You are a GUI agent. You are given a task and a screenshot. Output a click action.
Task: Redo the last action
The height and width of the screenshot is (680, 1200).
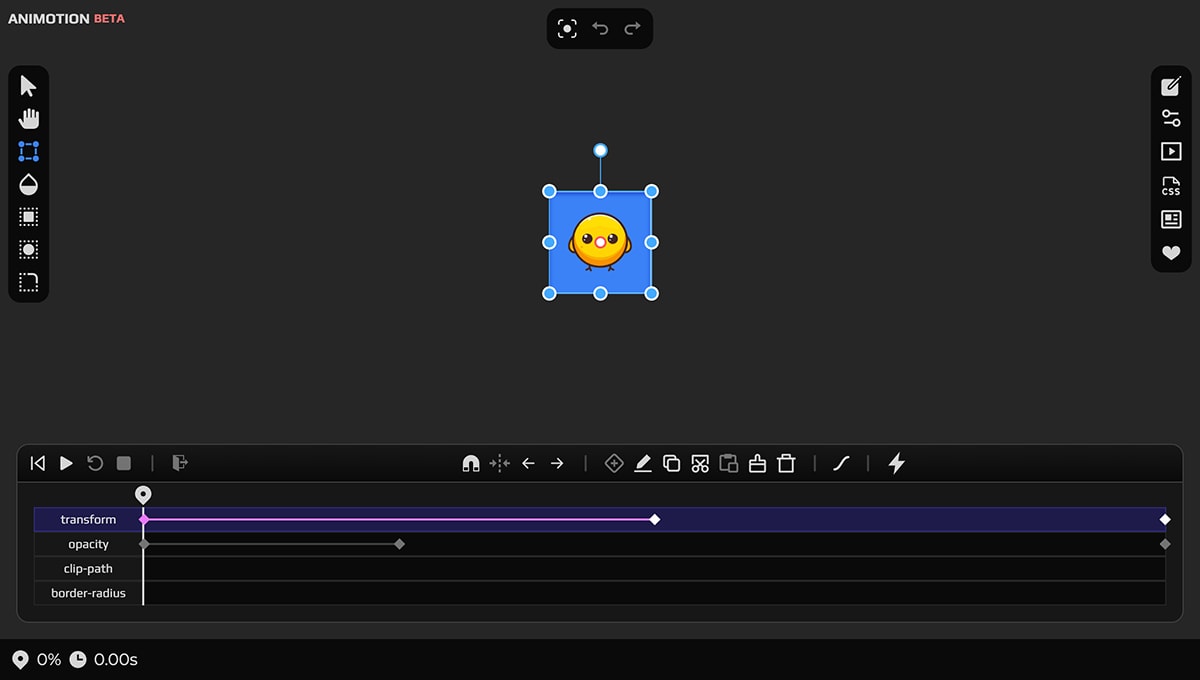click(632, 28)
